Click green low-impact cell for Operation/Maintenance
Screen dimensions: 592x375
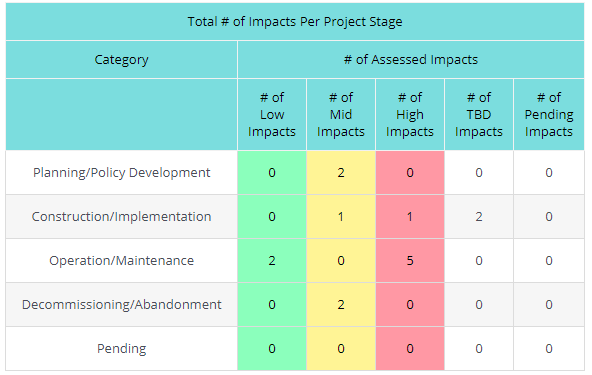[272, 261]
